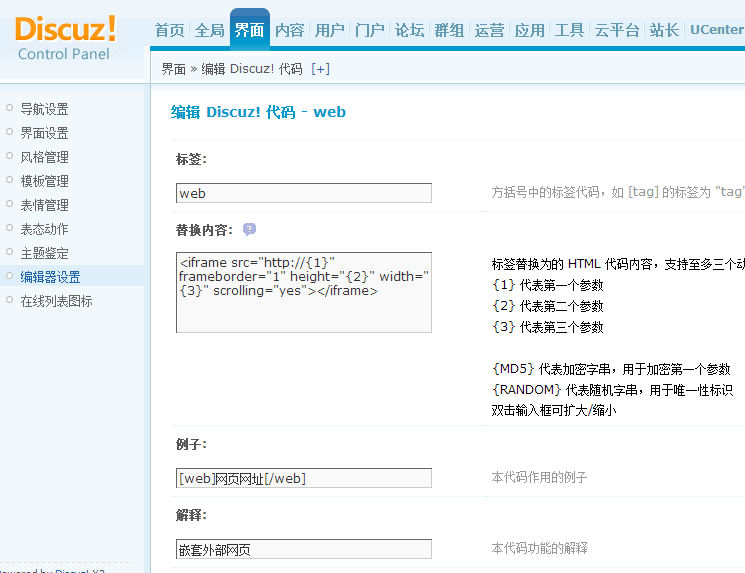The image size is (745, 573).
Task: Open the UCenter tab
Action: coord(717,30)
